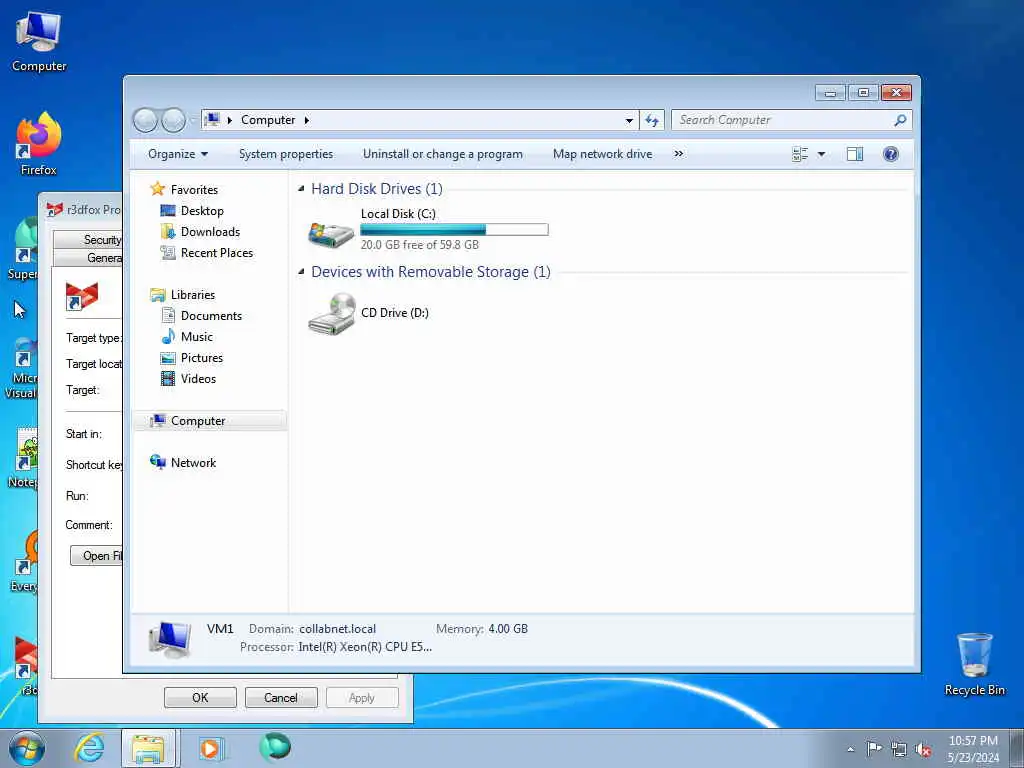Toggle the preview pane button
Image resolution: width=1024 pixels, height=768 pixels.
point(855,154)
